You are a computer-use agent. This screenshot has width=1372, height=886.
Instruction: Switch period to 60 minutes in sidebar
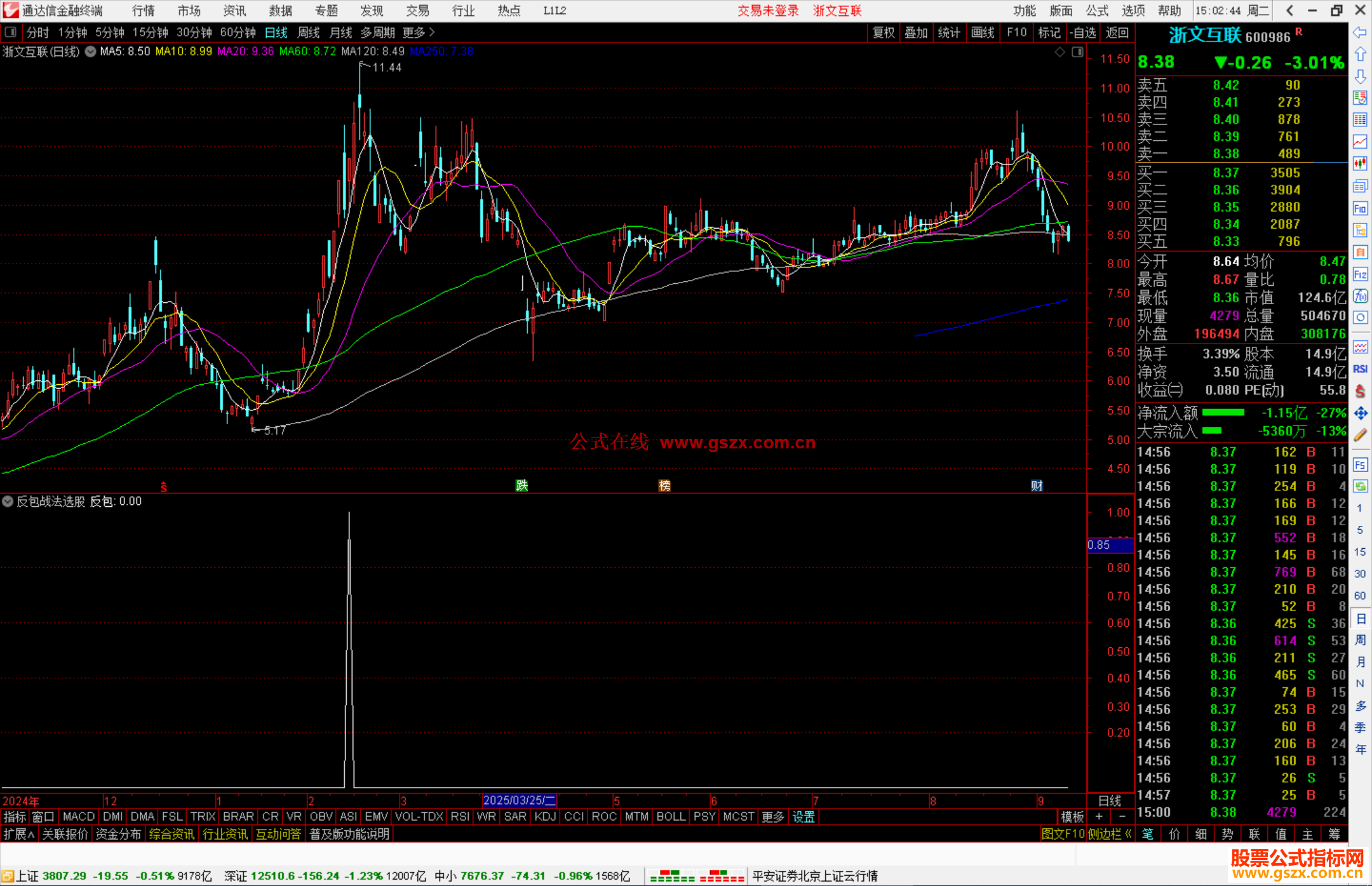pyautogui.click(x=1360, y=596)
